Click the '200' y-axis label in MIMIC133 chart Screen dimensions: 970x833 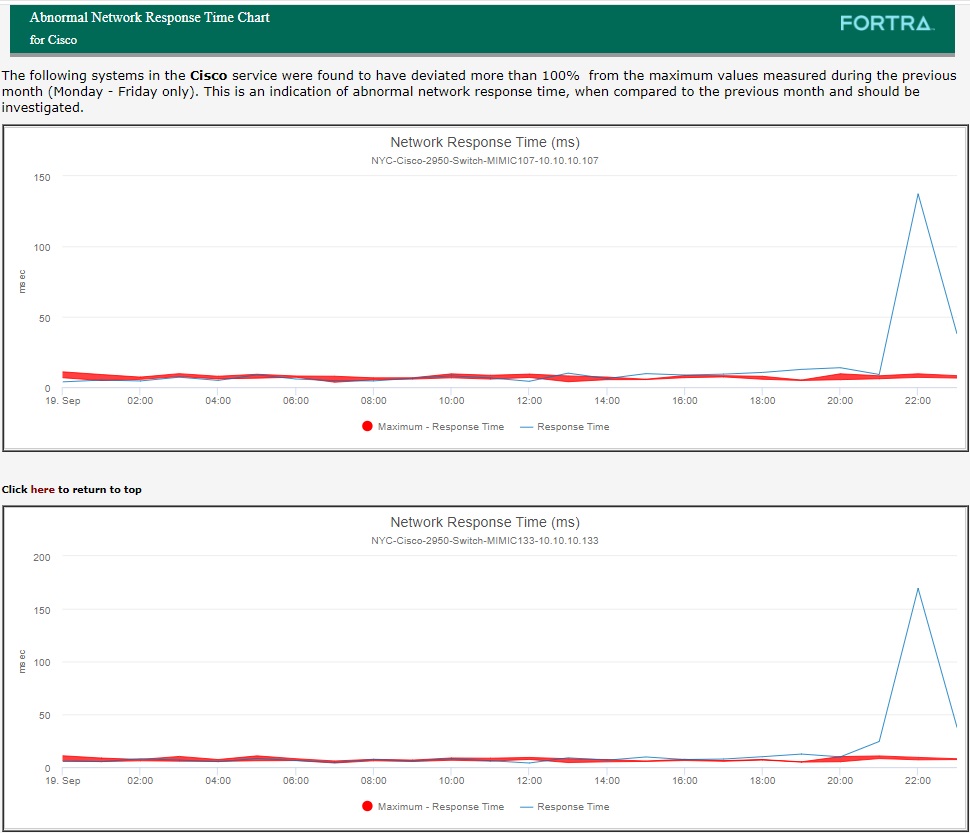coord(42,557)
